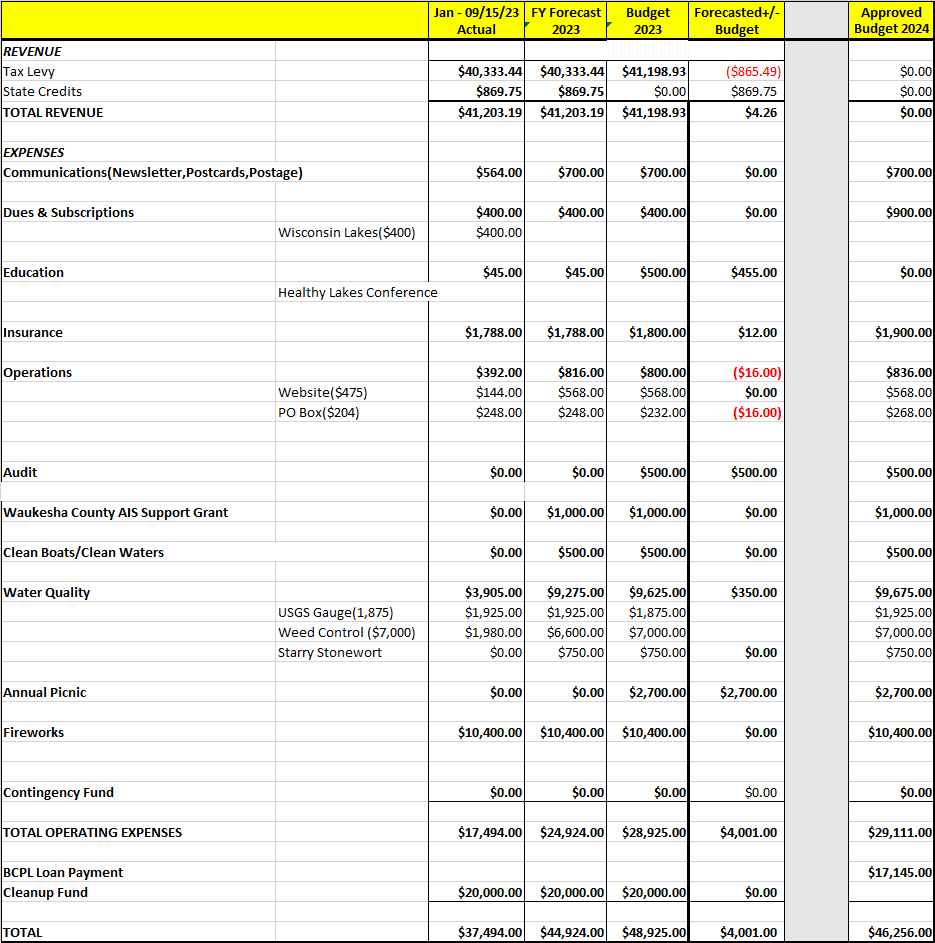Click the Insurance row label
Image resolution: width=935 pixels, height=943 pixels.
[x=33, y=333]
